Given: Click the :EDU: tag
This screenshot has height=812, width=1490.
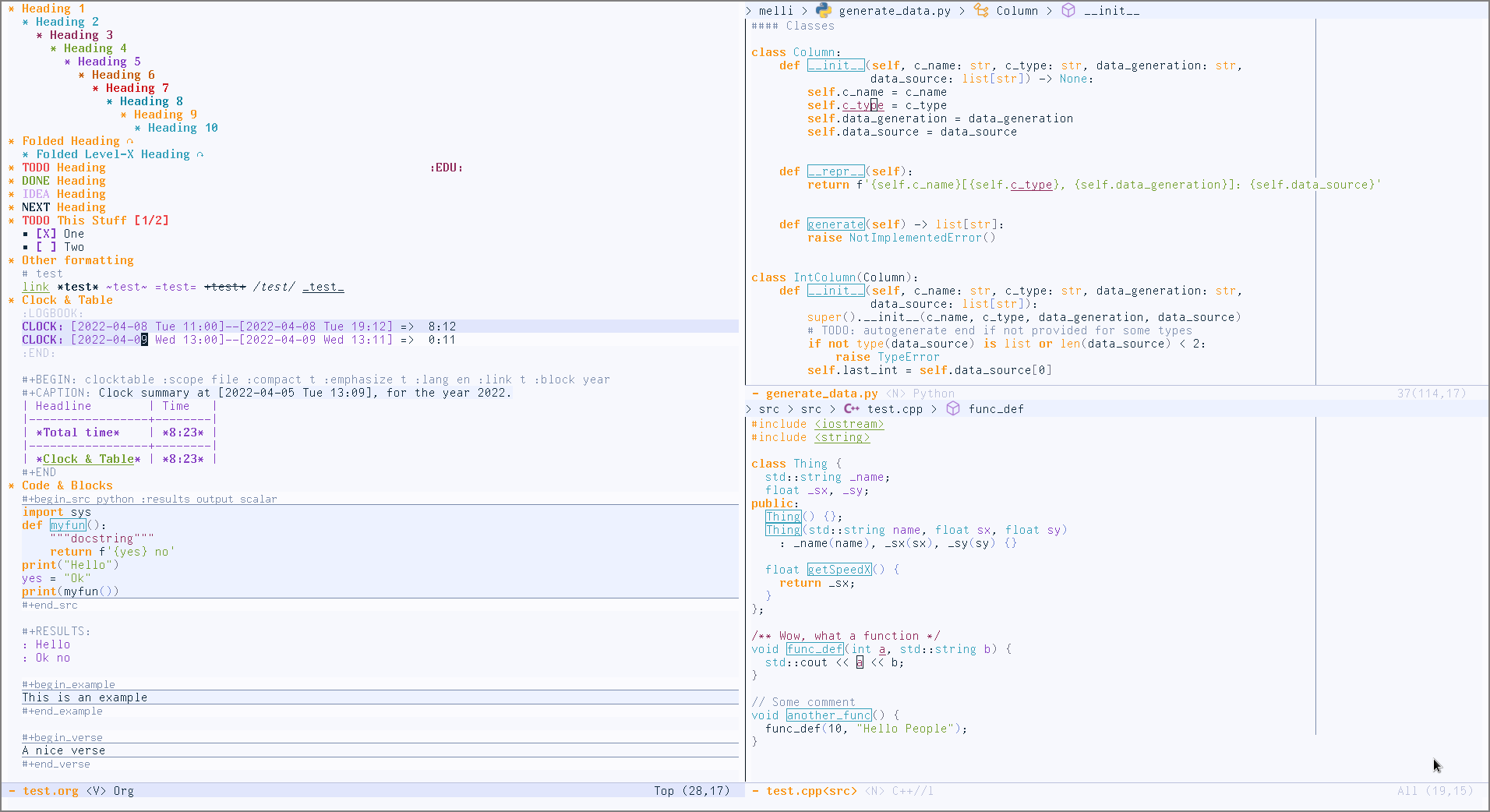Looking at the screenshot, I should [446, 168].
